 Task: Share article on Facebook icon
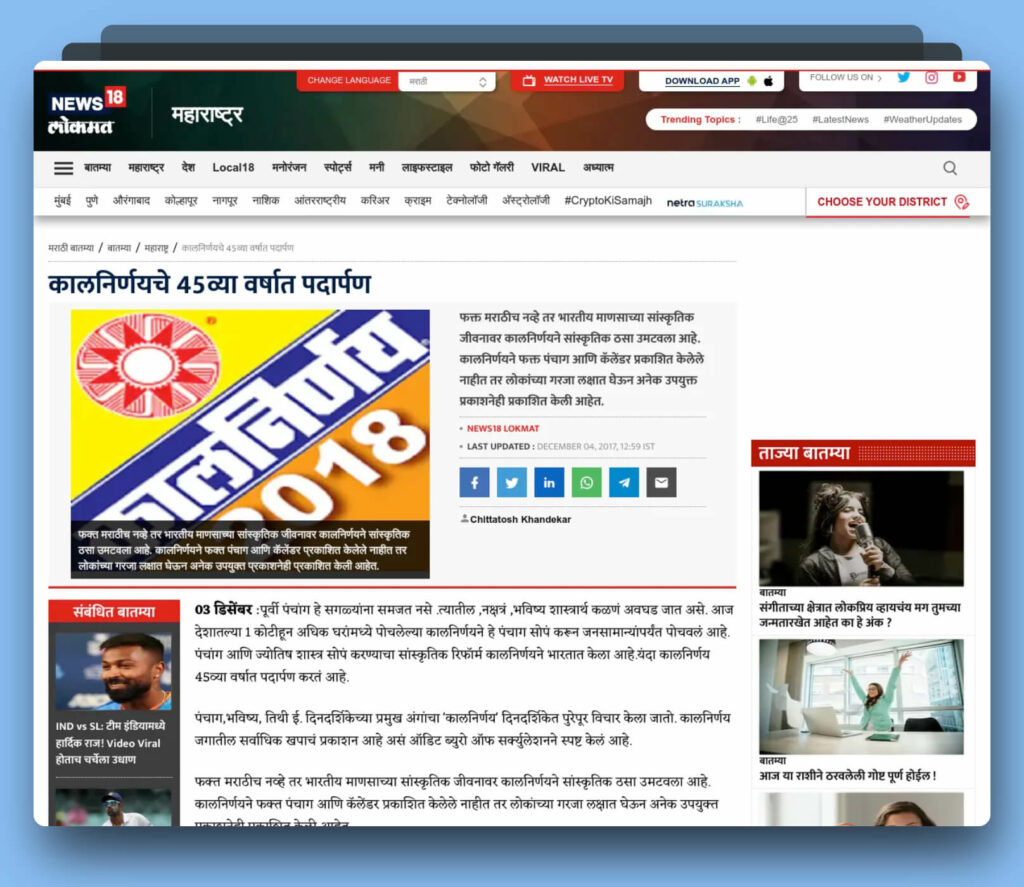474,483
